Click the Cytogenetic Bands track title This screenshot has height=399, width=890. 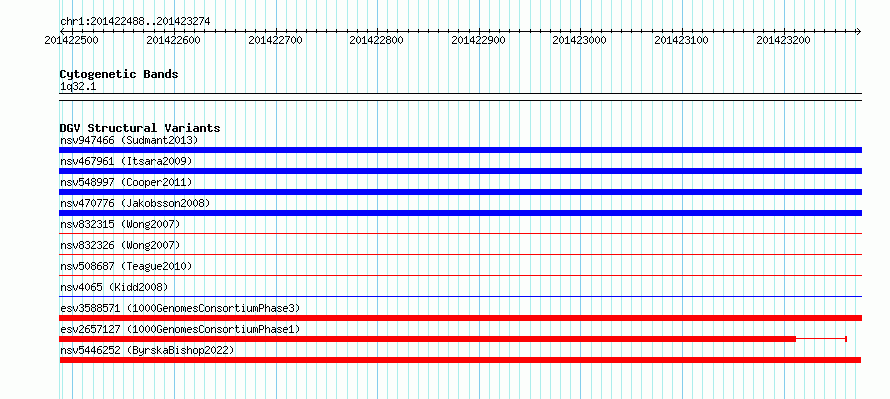click(119, 74)
